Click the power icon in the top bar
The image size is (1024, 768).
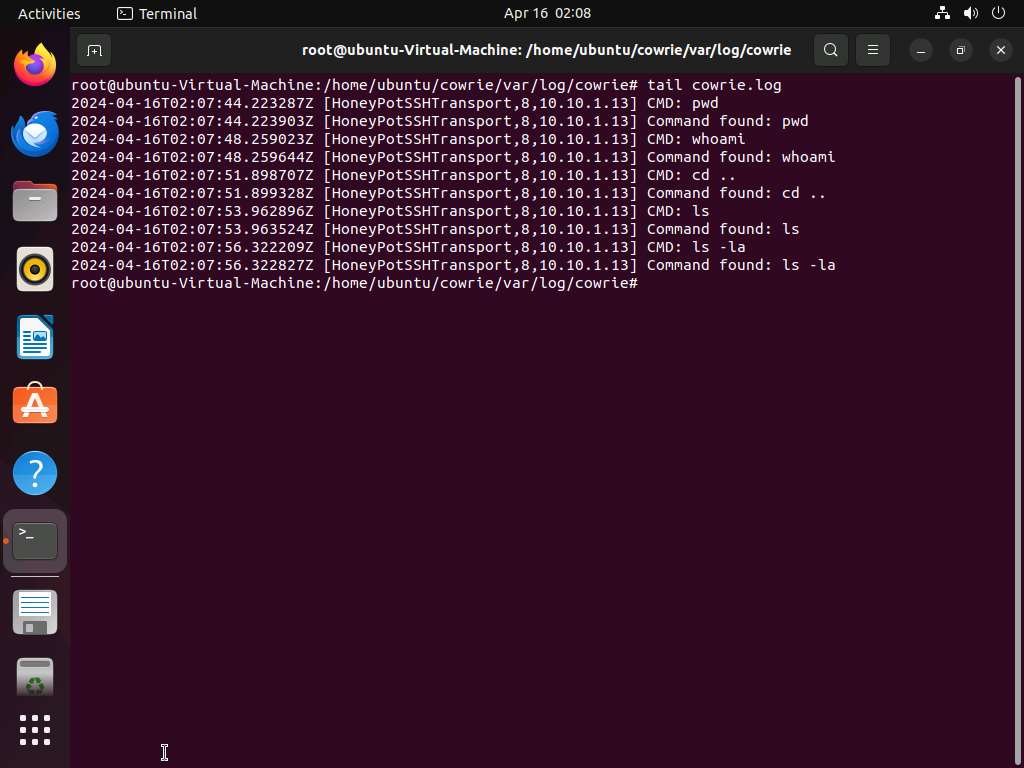point(997,13)
